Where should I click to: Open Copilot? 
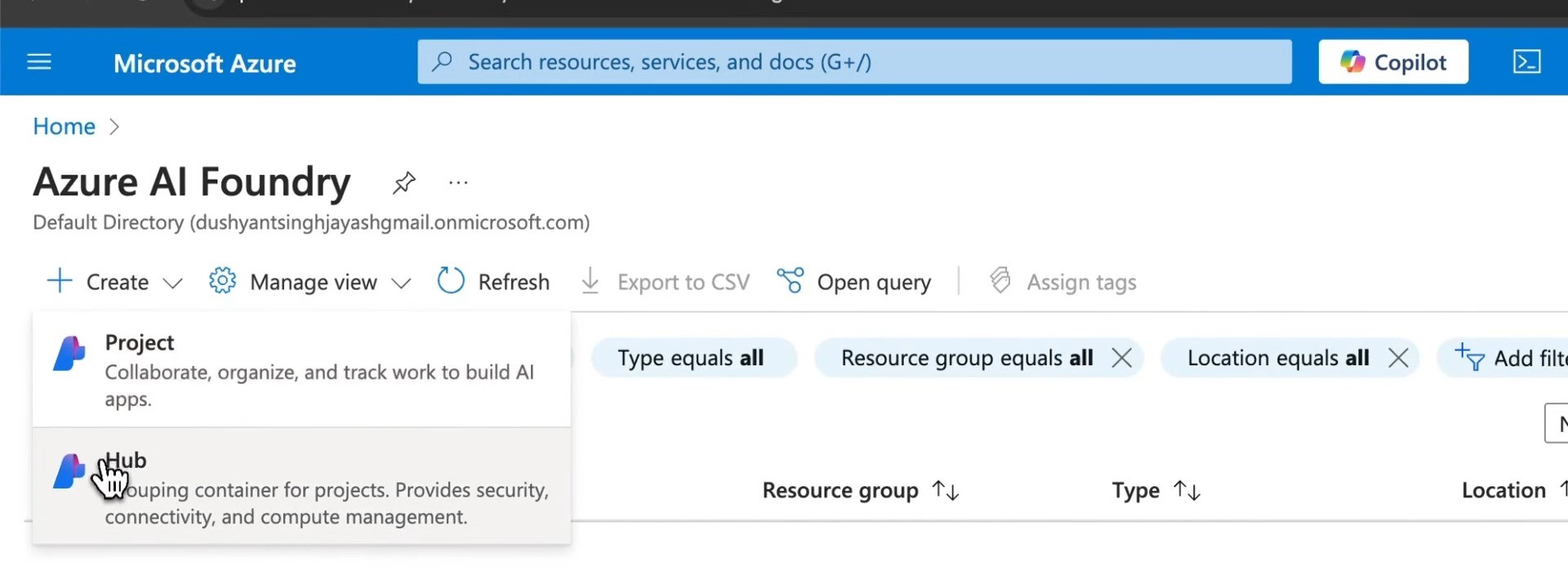click(1392, 62)
